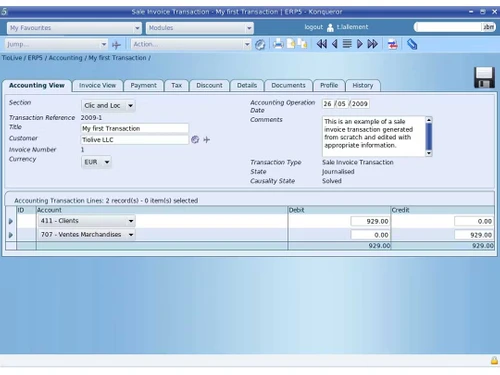500x375 pixels.
Task: Go to the last record
Action: pos(372,44)
